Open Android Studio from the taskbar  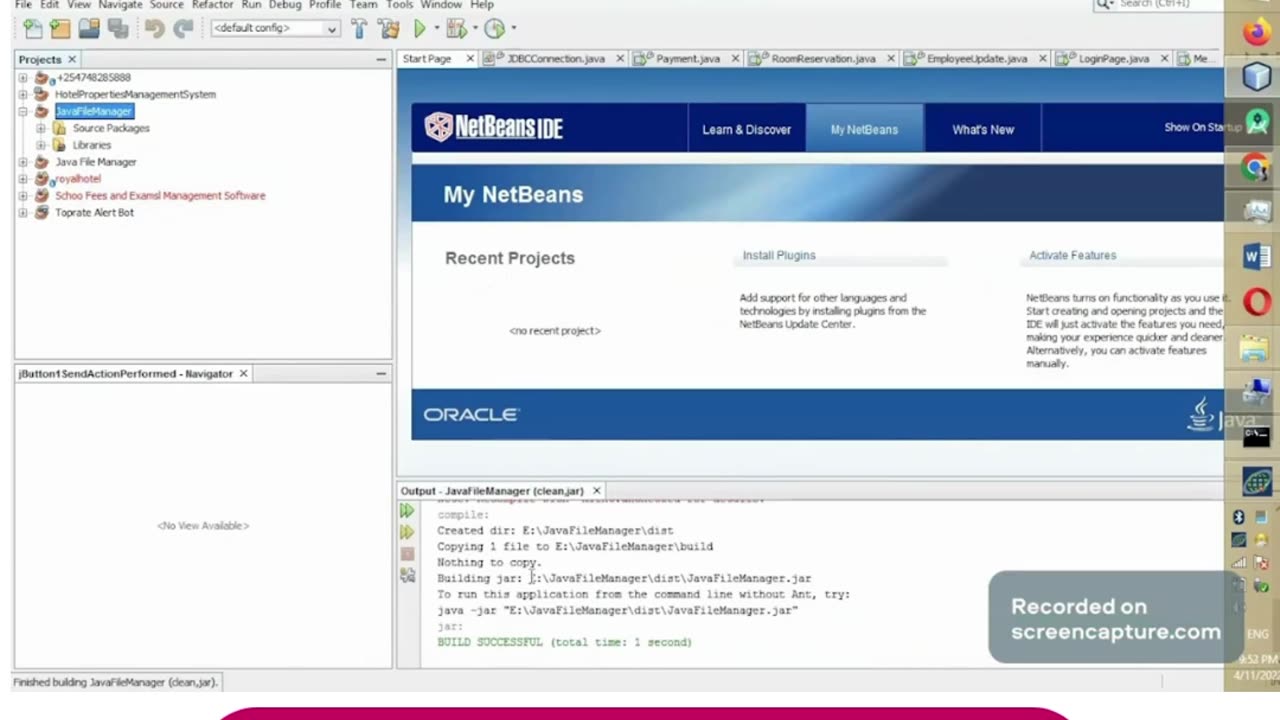[1257, 122]
